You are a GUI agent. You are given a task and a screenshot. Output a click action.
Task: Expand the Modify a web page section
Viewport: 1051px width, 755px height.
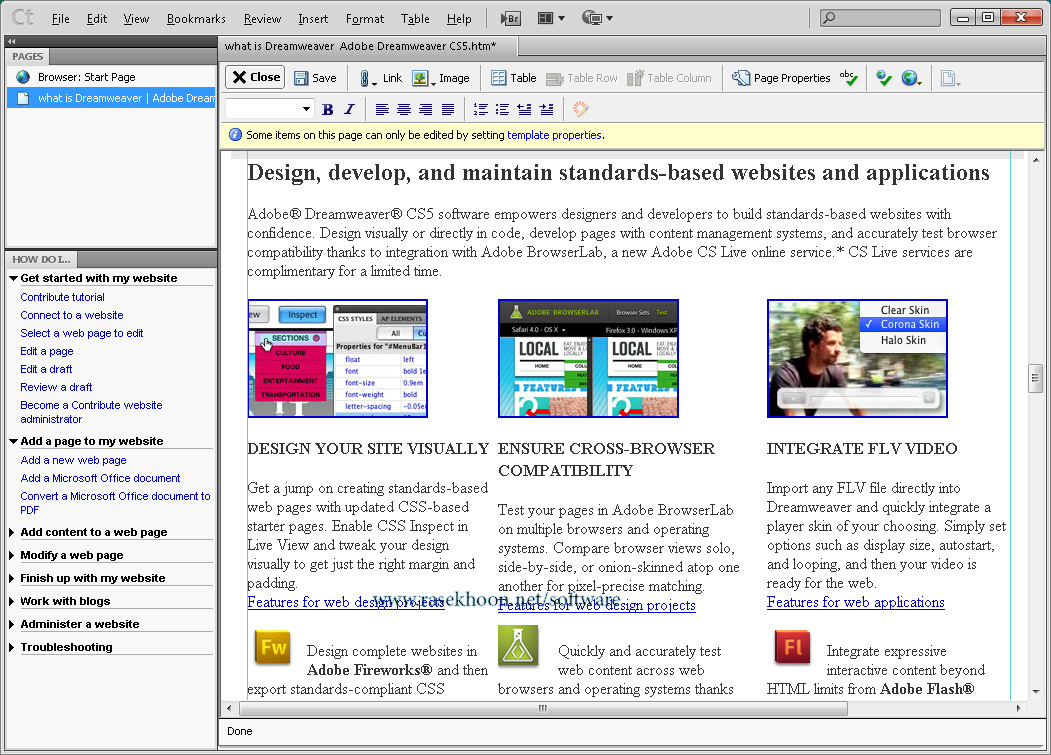pos(71,555)
